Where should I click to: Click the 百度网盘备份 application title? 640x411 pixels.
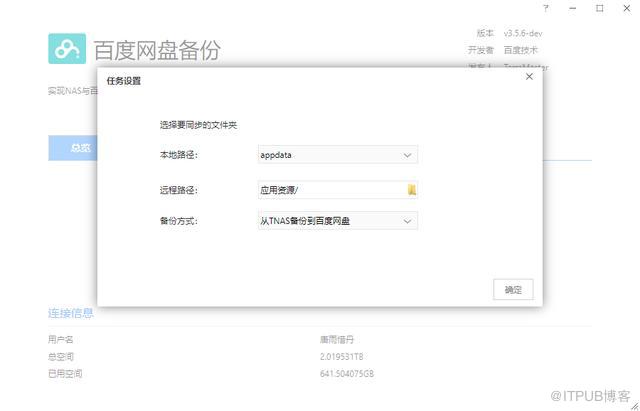point(158,50)
